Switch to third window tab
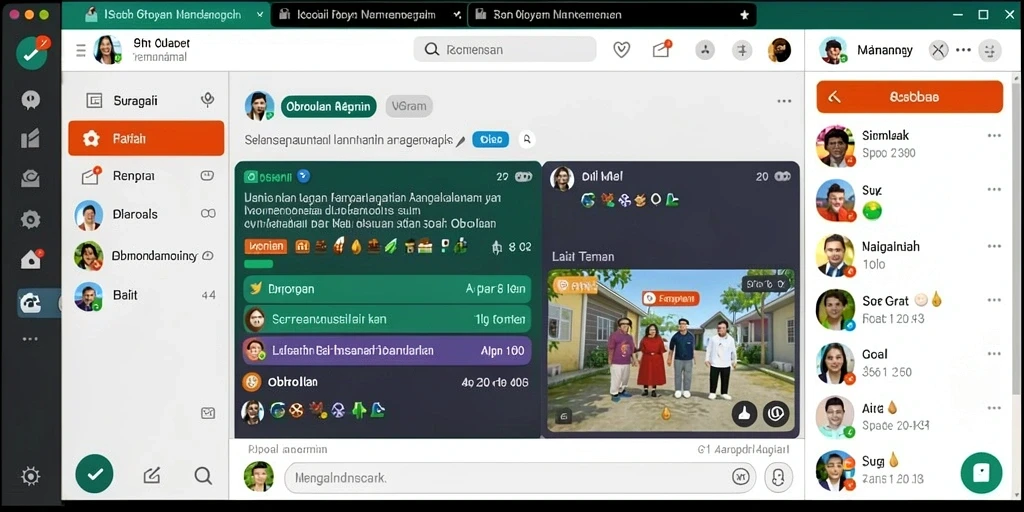1024x512 pixels. point(612,15)
